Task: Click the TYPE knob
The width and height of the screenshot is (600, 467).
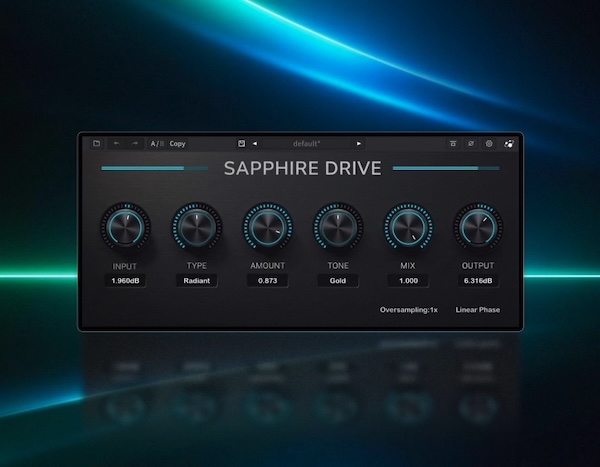Action: click(x=197, y=228)
